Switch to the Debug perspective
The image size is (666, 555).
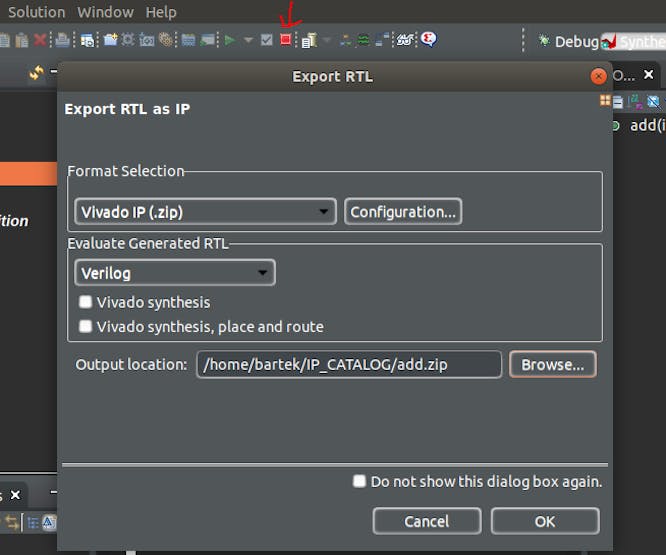568,42
